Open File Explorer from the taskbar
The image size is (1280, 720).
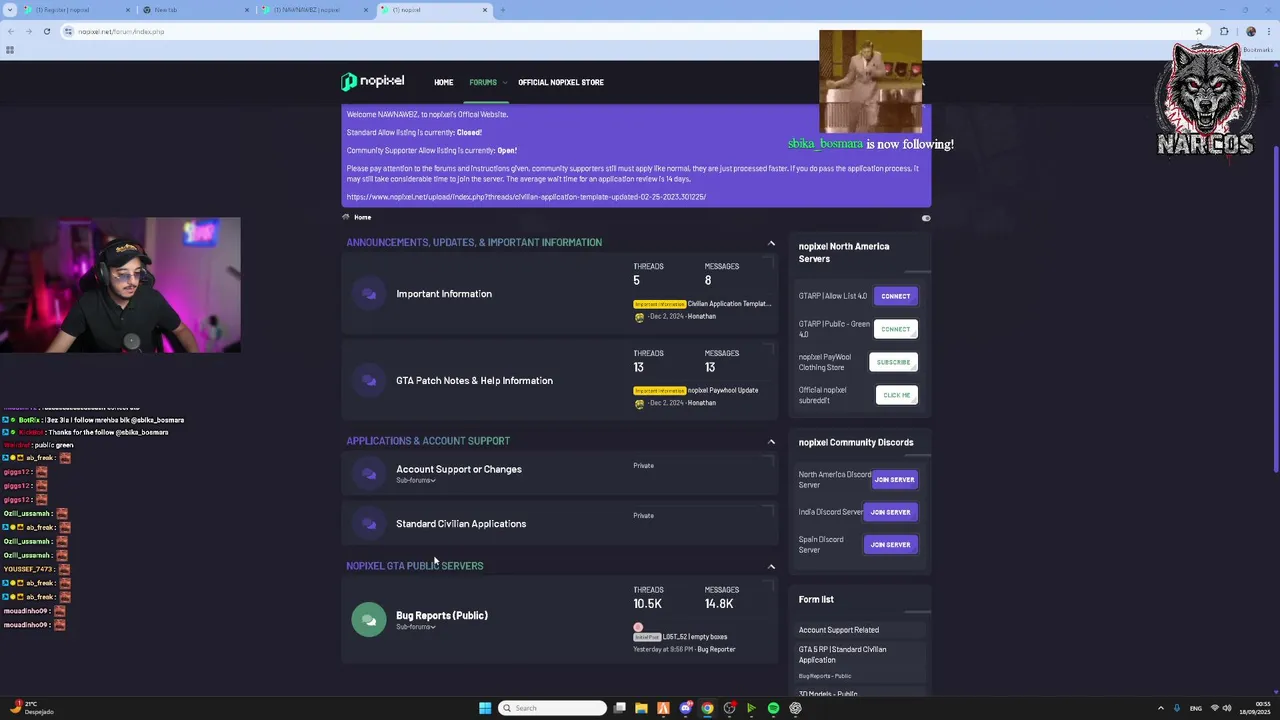pyautogui.click(x=641, y=708)
